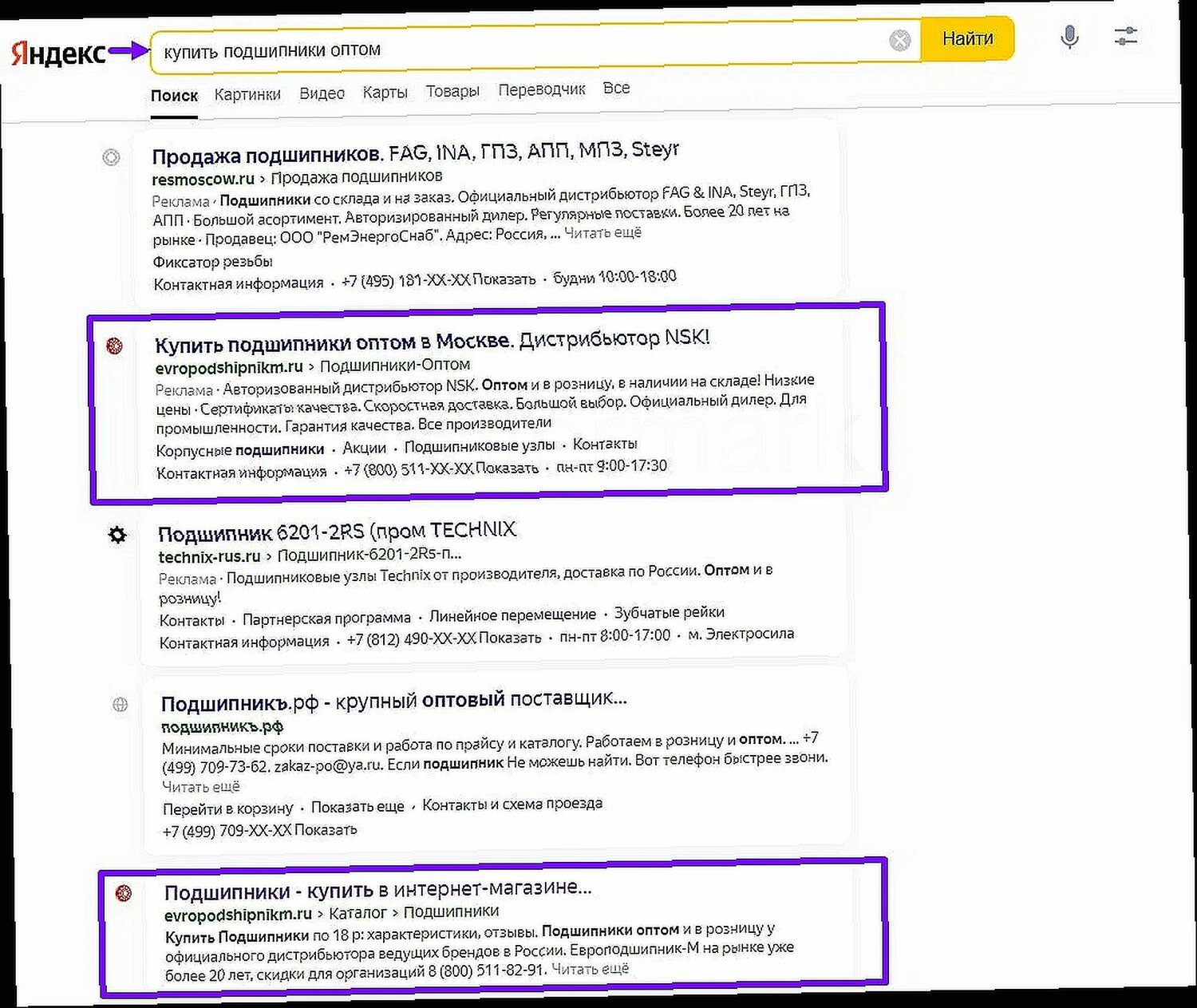The width and height of the screenshot is (1197, 1008).
Task: Click the Найти search button
Action: pos(967,39)
